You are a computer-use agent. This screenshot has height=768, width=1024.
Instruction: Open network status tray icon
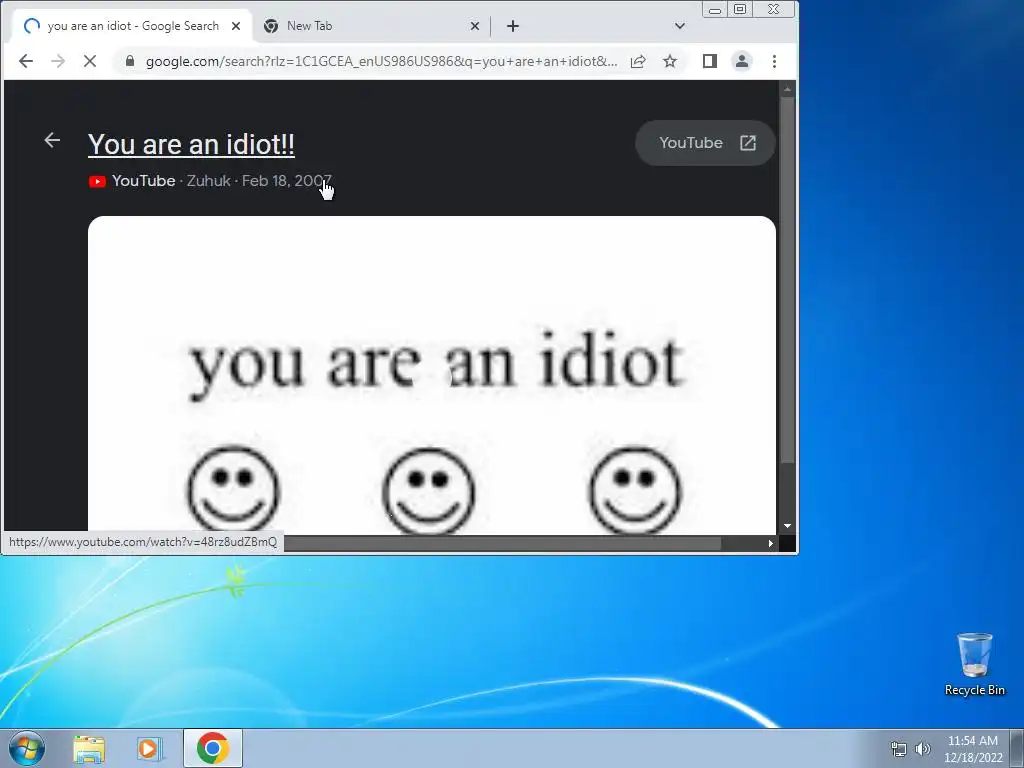899,749
